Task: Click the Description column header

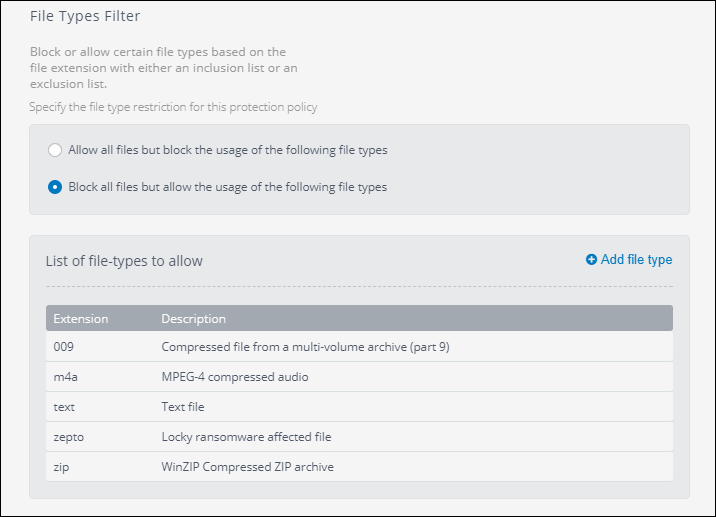Action: coord(194,319)
